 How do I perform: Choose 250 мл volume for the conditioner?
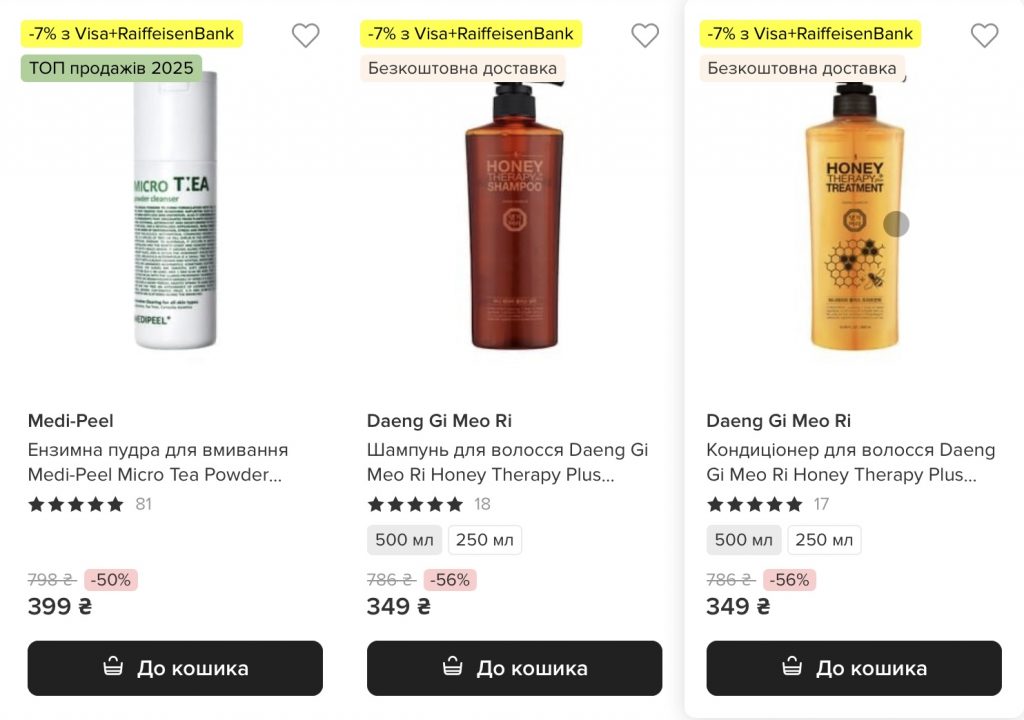coord(824,540)
